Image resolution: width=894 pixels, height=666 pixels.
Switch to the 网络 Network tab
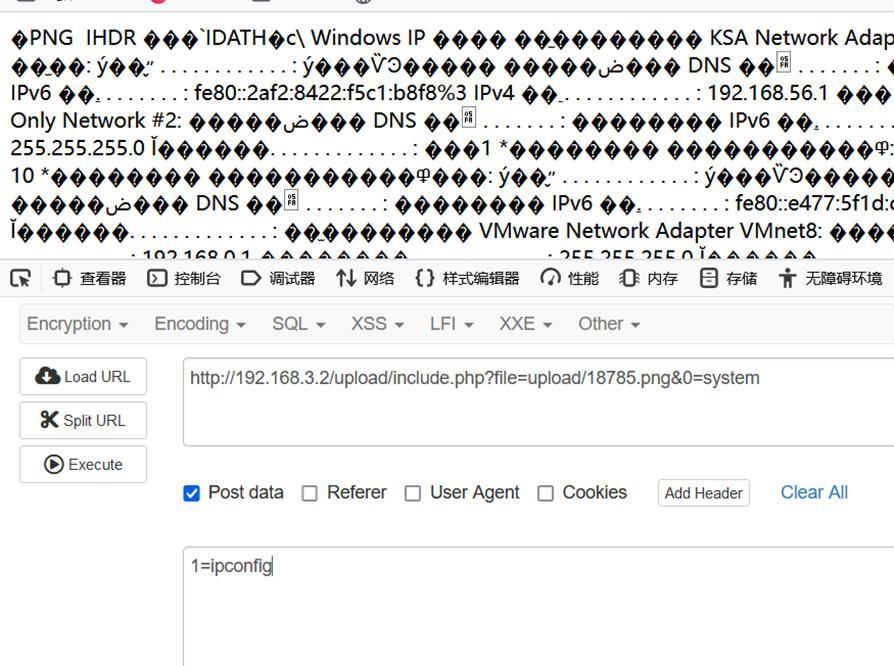click(x=365, y=278)
